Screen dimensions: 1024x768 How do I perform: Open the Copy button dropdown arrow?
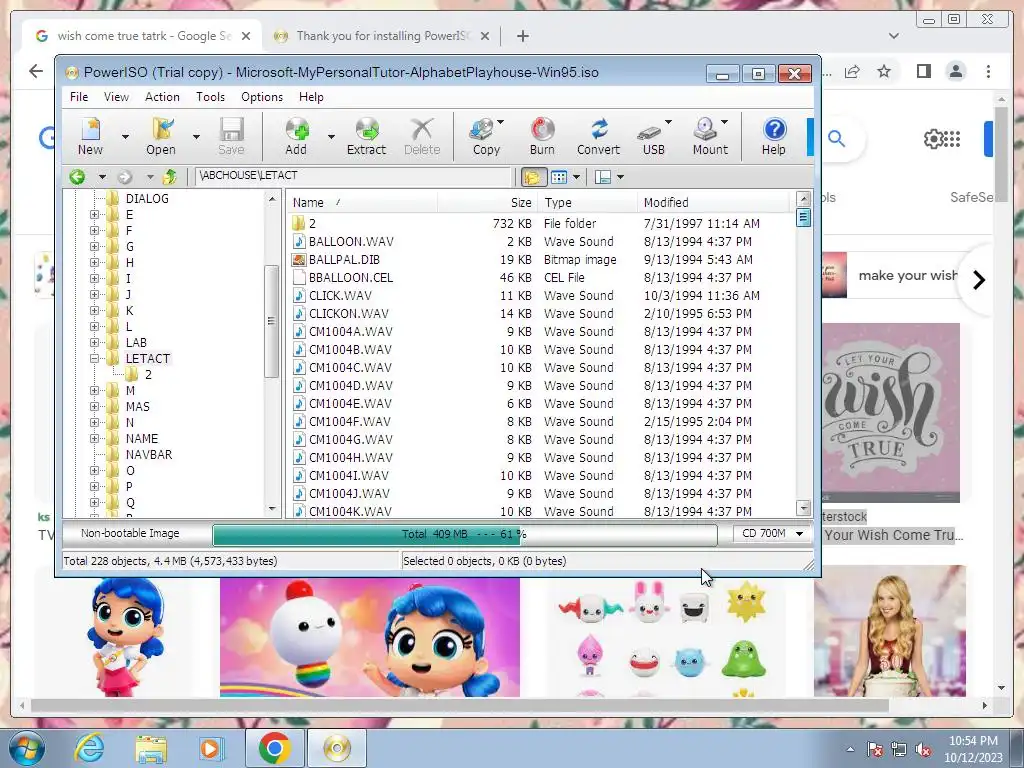500,122
